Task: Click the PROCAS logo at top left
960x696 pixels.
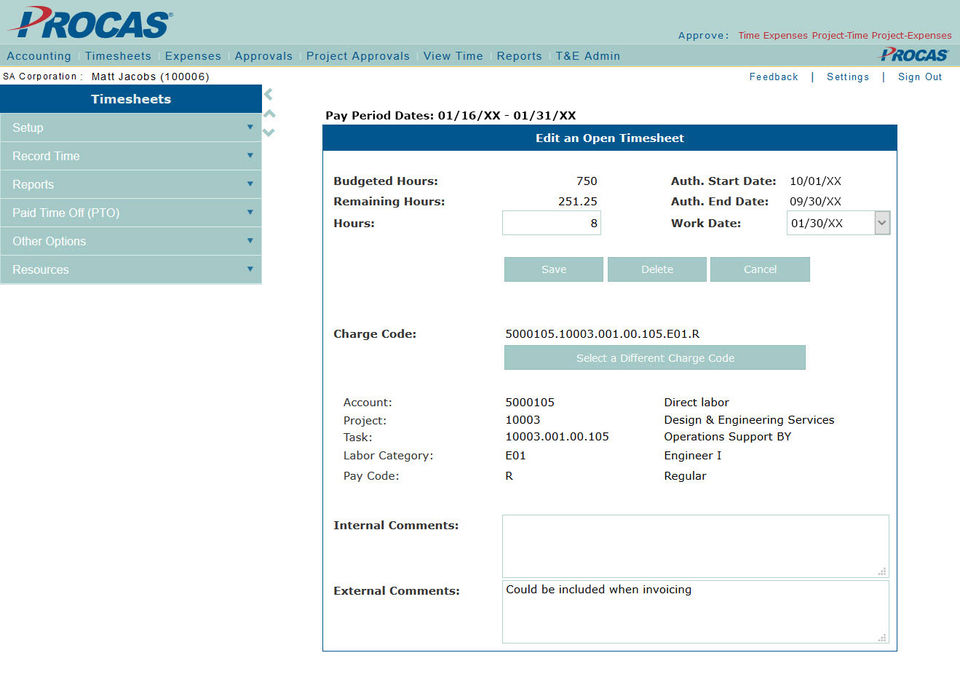Action: (91, 23)
